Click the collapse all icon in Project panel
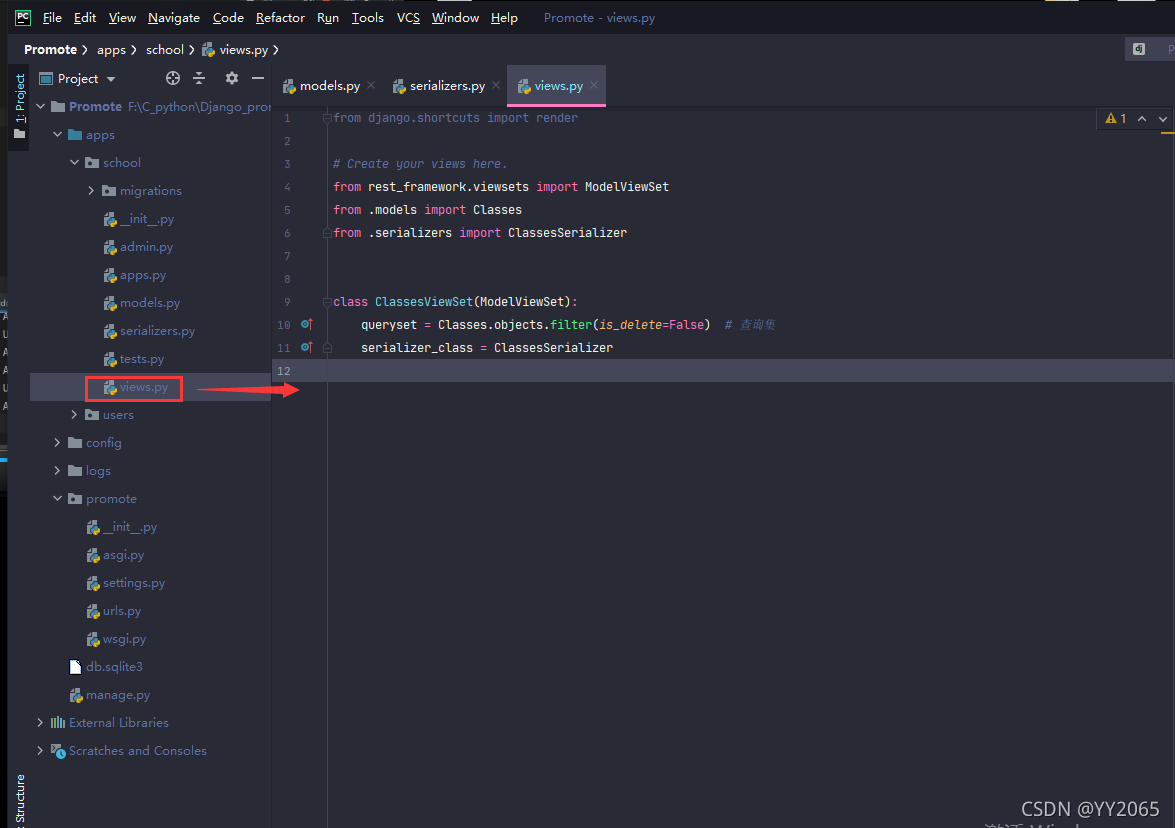 199,78
